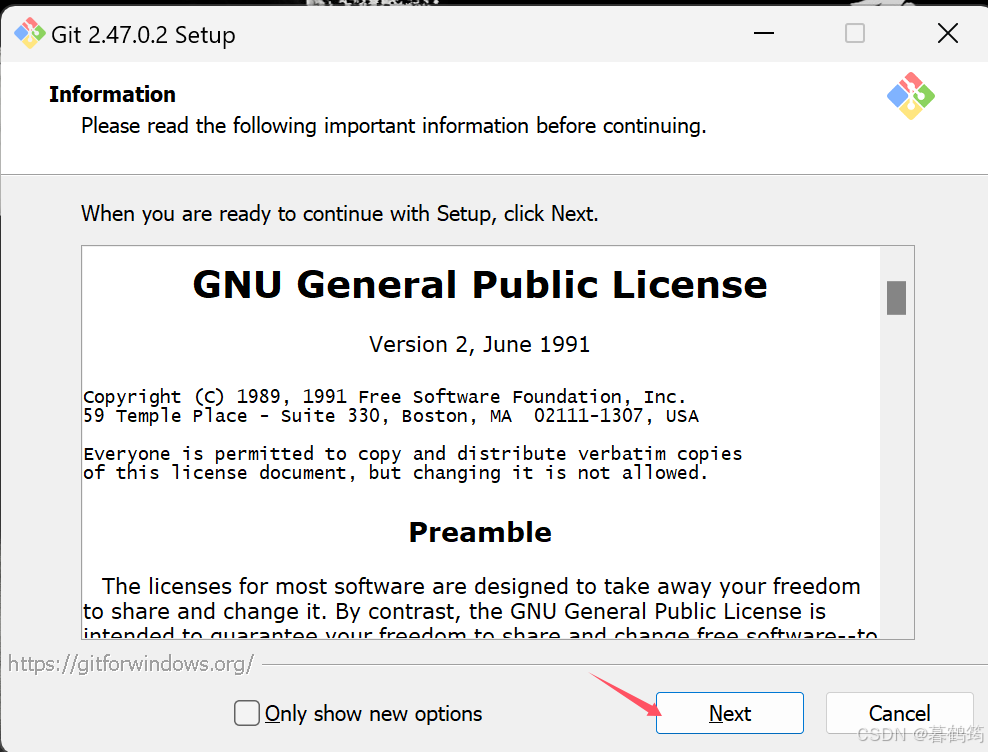988x752 pixels.
Task: Click 'When you are ready to continue' text
Action: point(340,214)
